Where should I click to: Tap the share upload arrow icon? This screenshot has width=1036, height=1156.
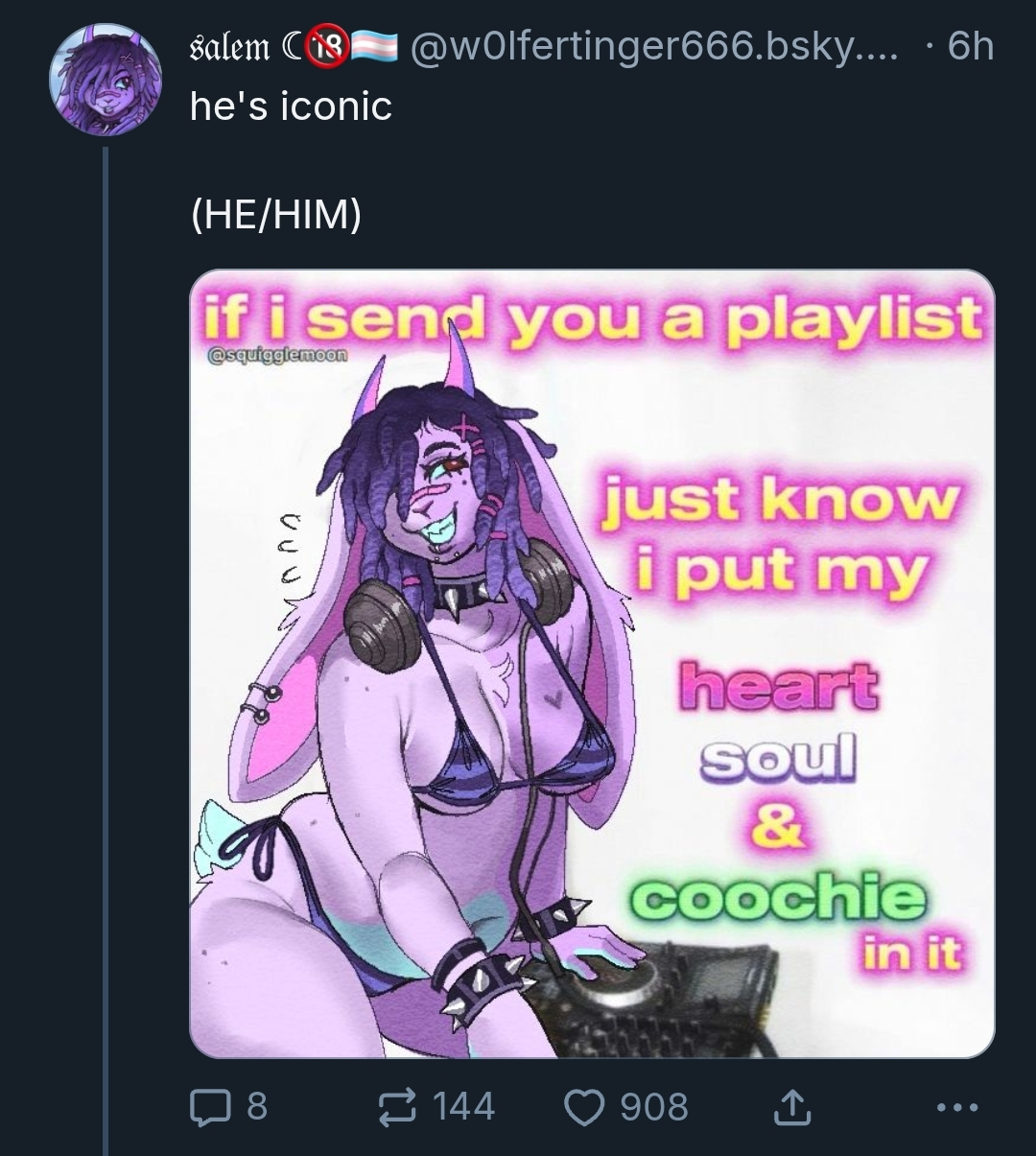(x=792, y=1107)
